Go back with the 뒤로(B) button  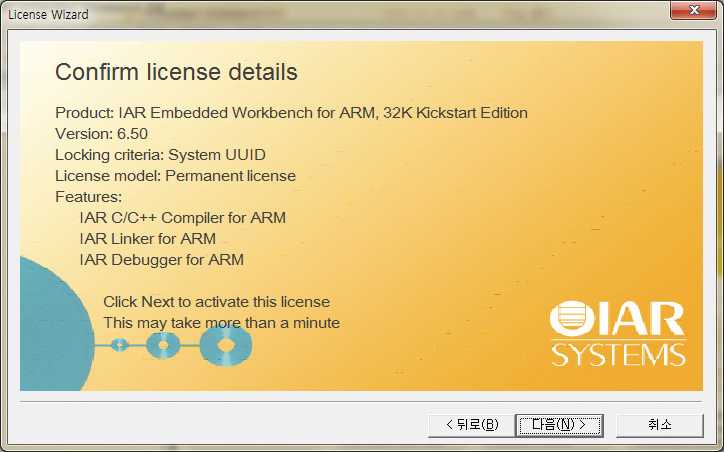pos(471,425)
